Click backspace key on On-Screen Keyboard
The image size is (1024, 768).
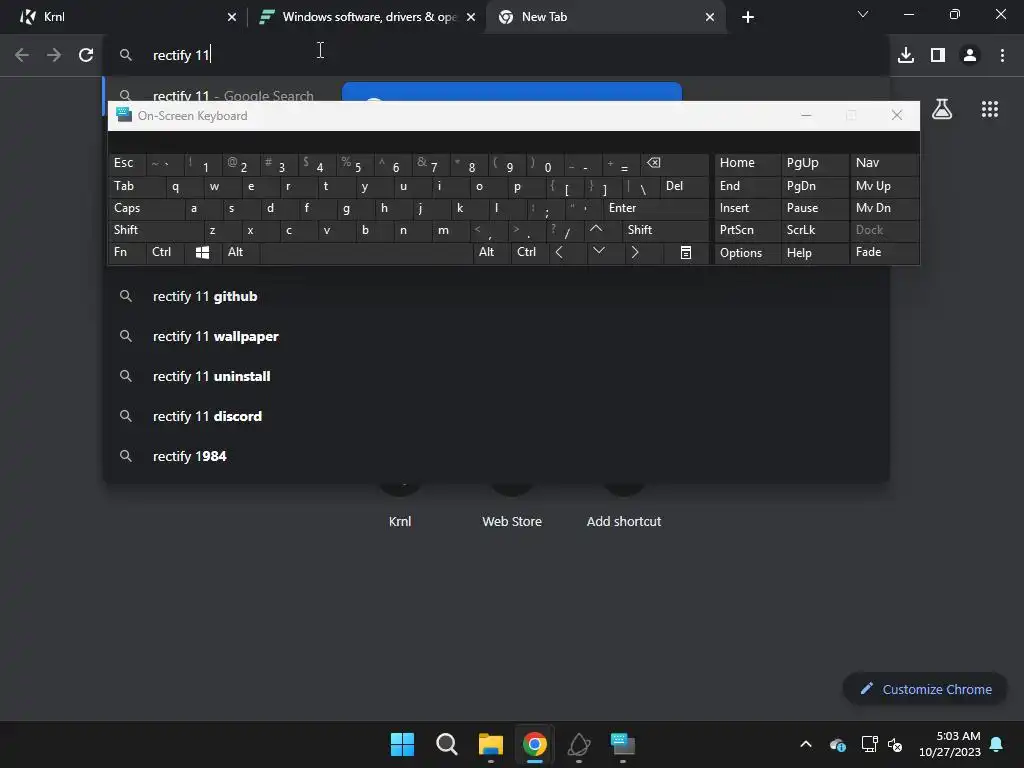pyautogui.click(x=675, y=164)
